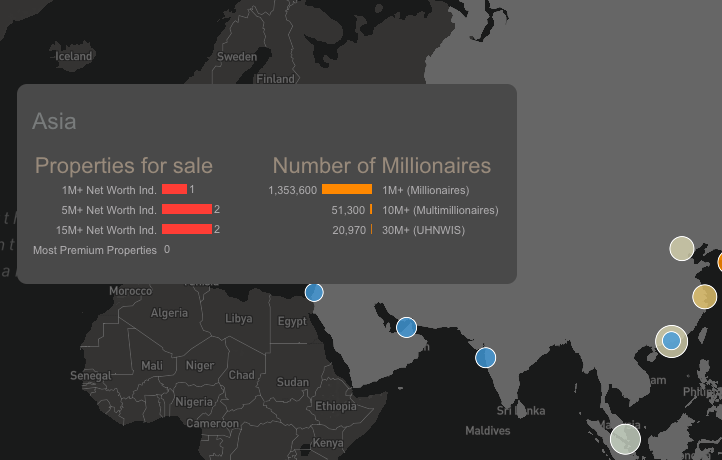722x460 pixels.
Task: Click the Number of Millionaires heading
Action: (x=382, y=166)
